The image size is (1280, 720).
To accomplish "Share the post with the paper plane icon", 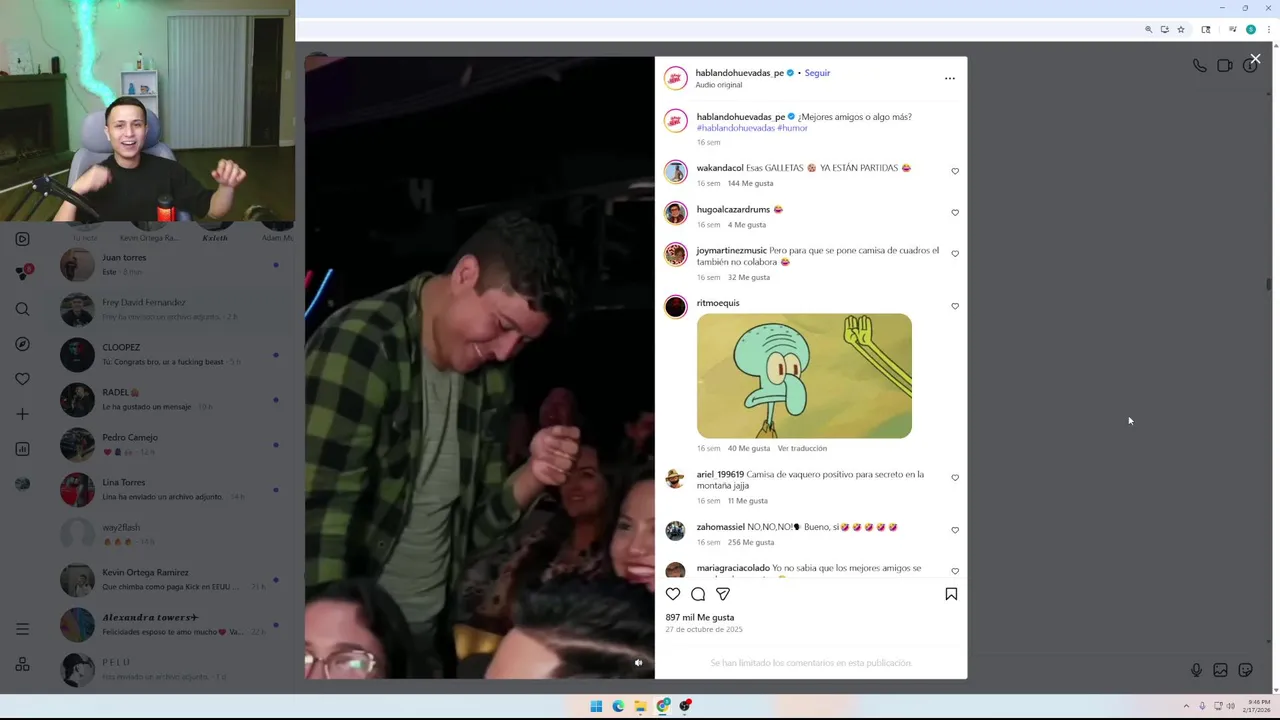I will [723, 594].
